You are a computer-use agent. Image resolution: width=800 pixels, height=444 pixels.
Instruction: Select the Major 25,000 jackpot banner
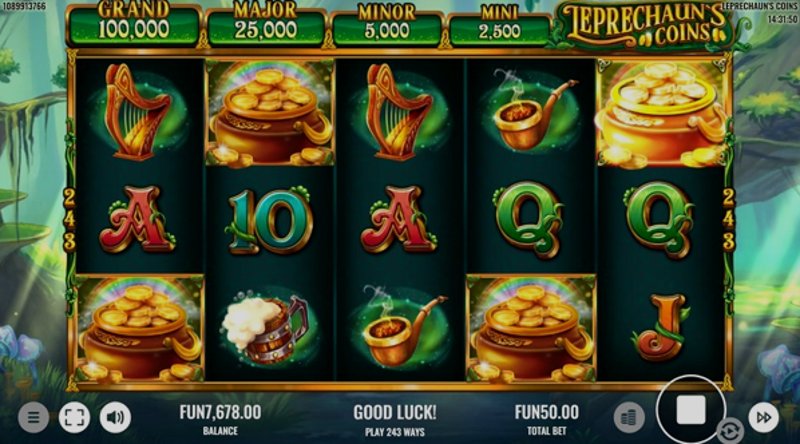point(266,24)
